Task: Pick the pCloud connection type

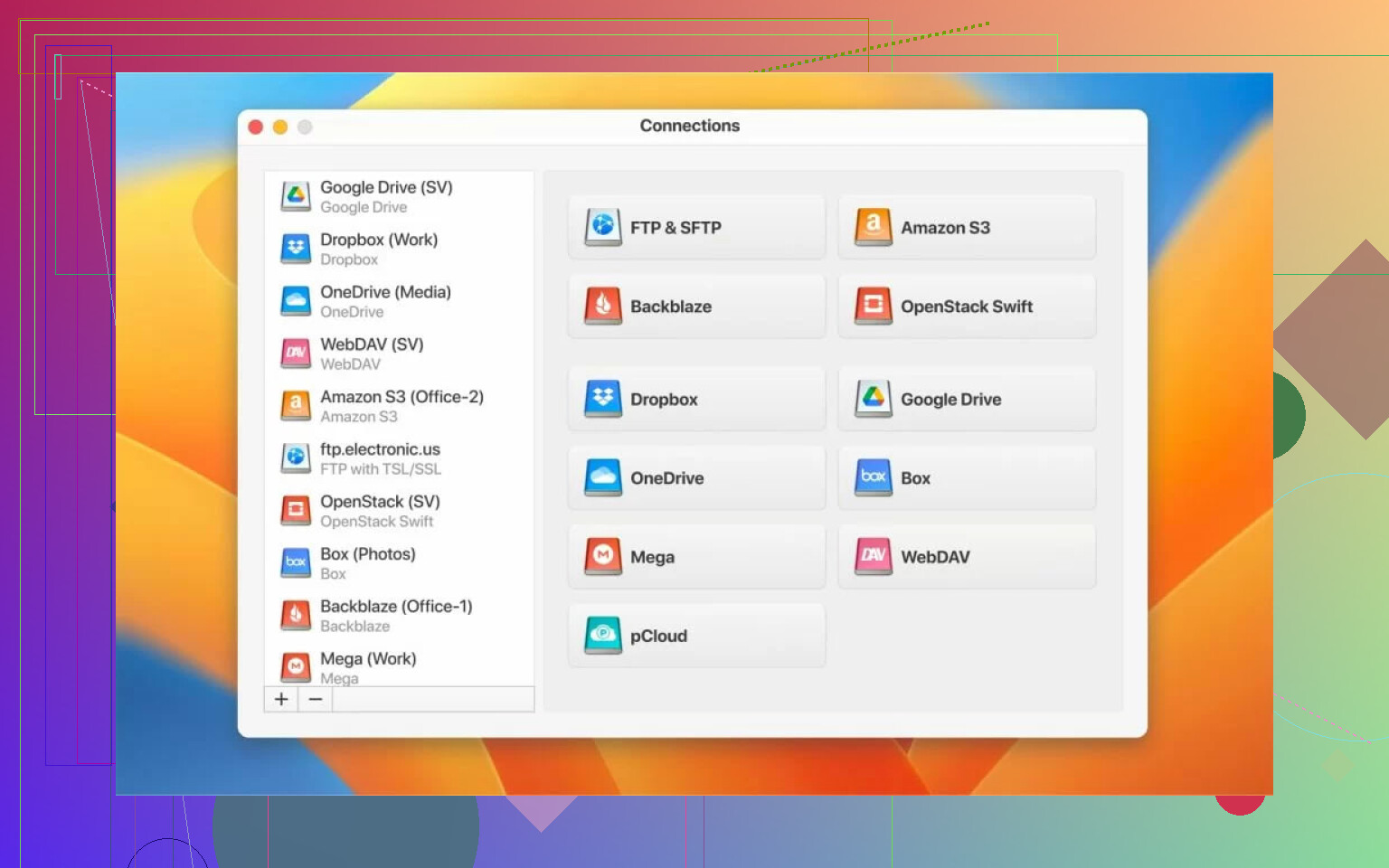Action: 696,635
